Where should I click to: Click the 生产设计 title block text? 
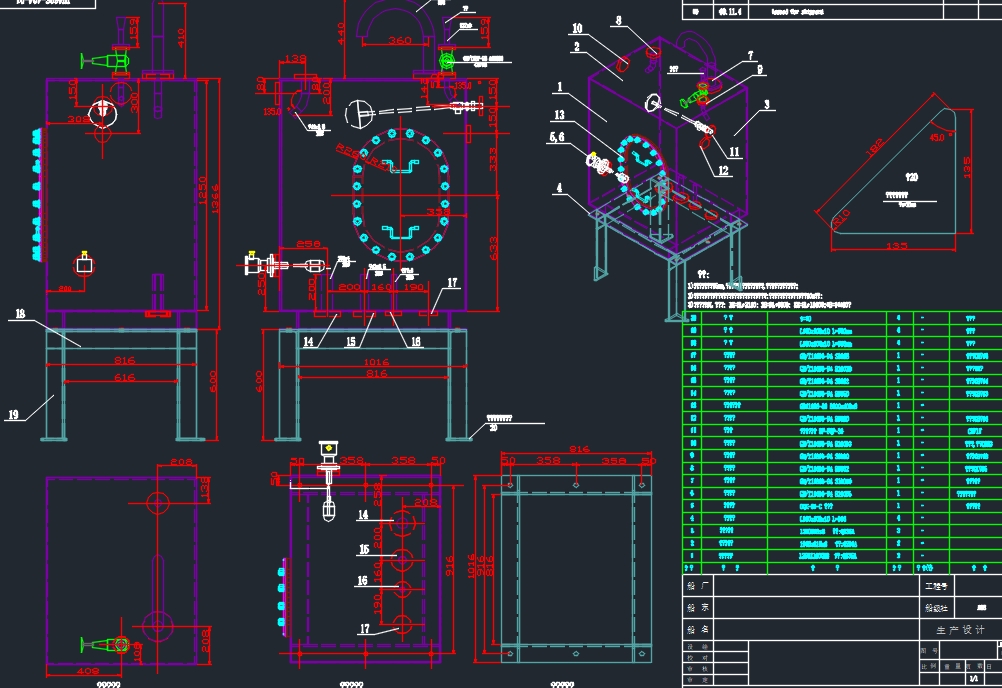point(960,630)
